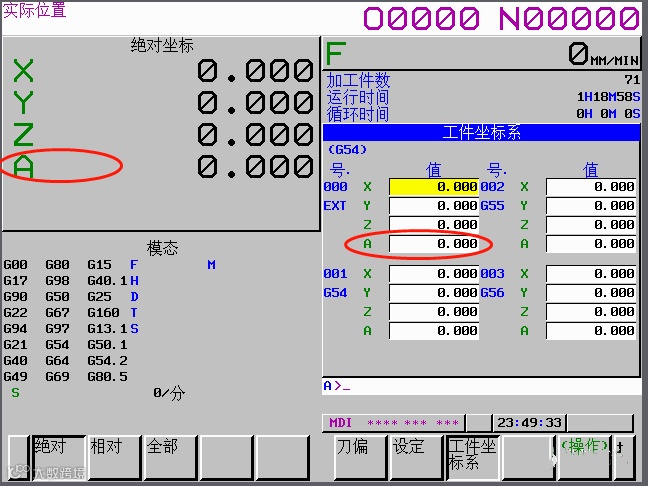Click the parts count value 71

[632, 79]
